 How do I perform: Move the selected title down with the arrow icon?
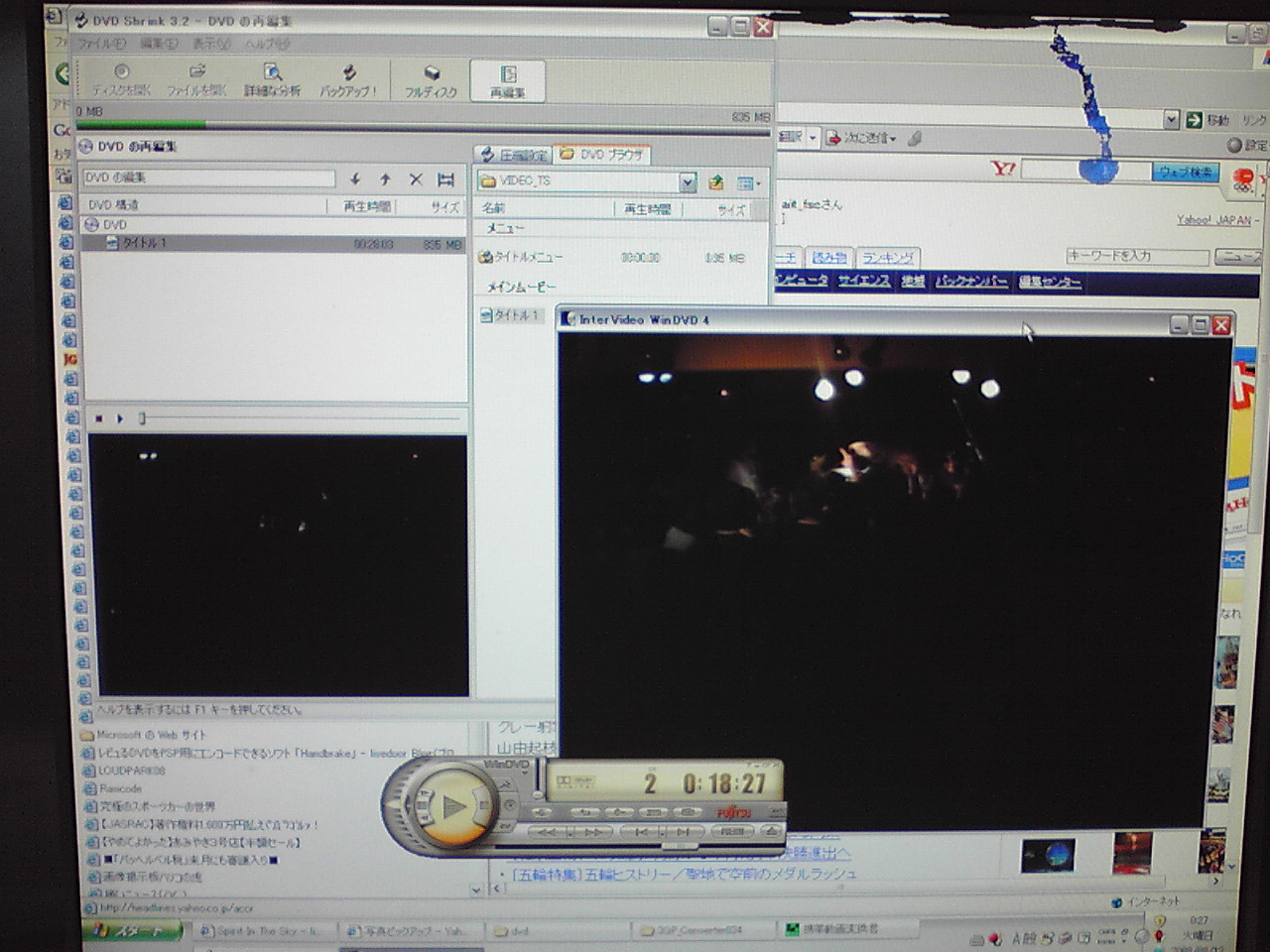(x=355, y=179)
